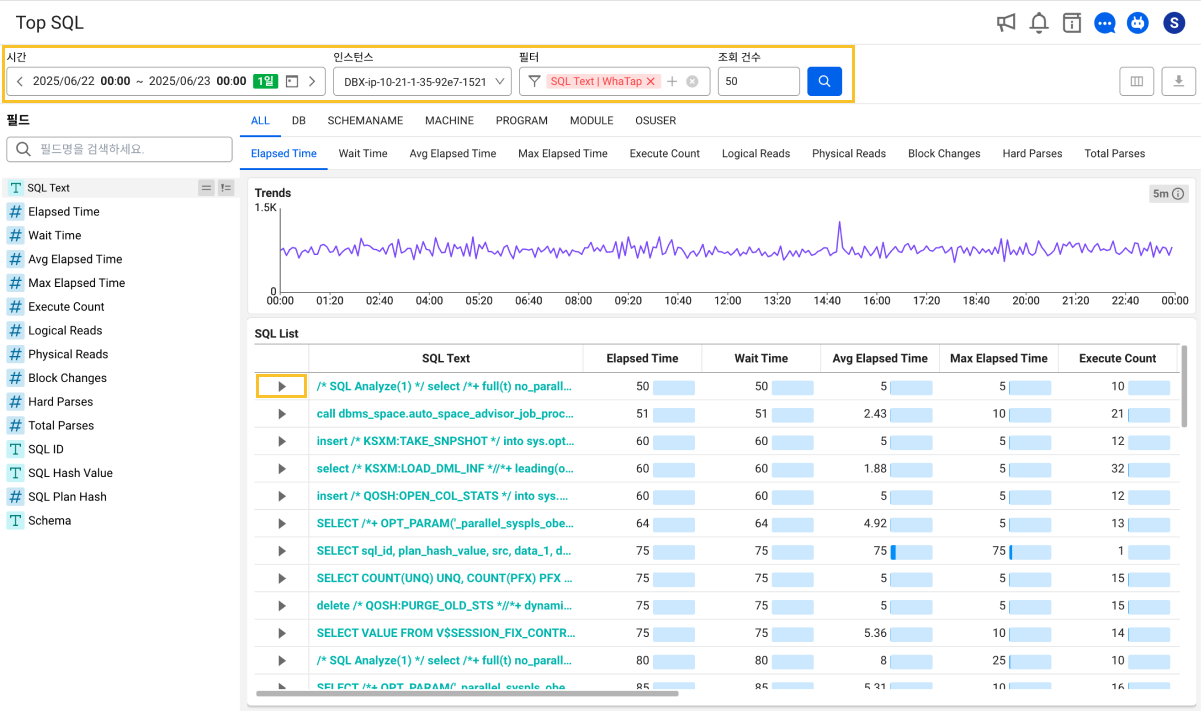Switch to the MACHINE tab

tap(449, 120)
